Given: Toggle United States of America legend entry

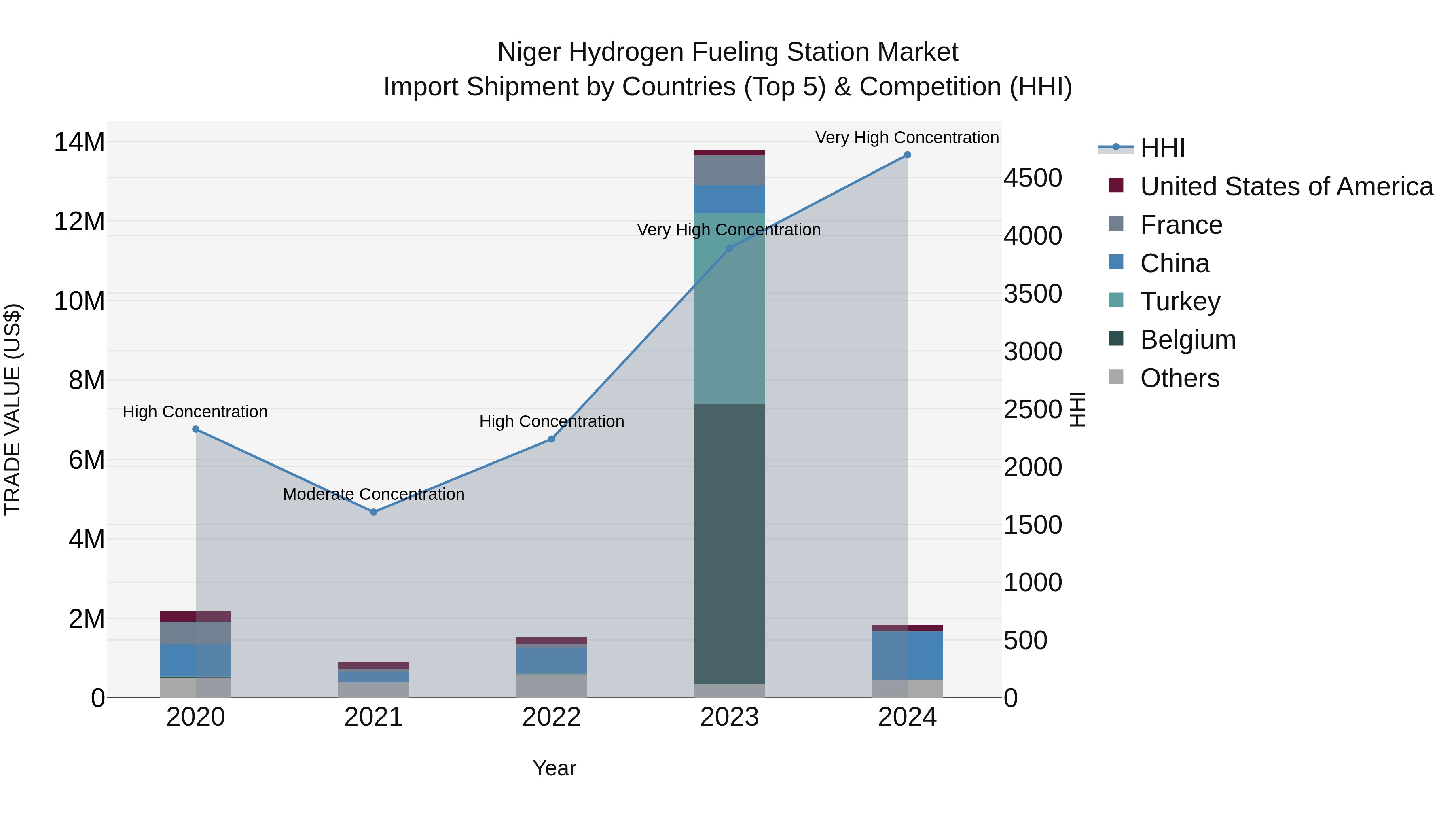Looking at the screenshot, I should pos(1271,186).
